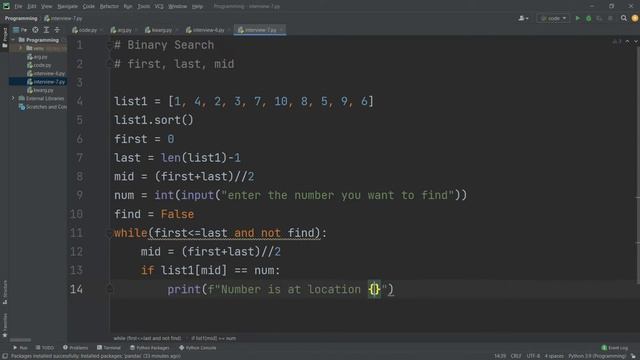Click the CRLF line separator status widget

(516, 356)
